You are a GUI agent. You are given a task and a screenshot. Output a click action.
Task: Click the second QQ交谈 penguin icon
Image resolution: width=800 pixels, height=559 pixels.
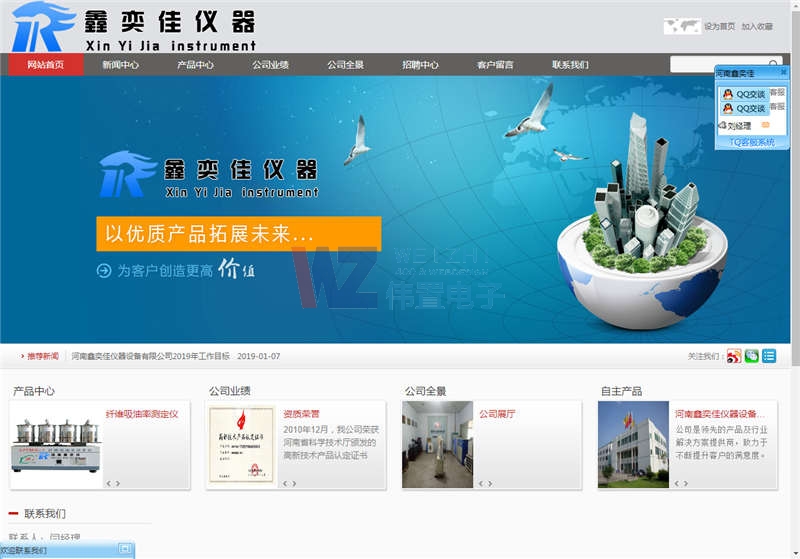[x=727, y=108]
